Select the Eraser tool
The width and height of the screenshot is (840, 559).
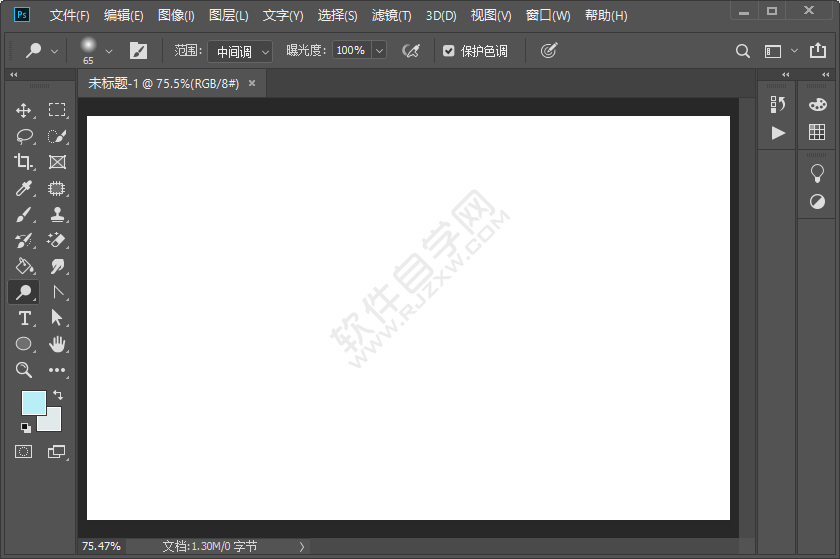coord(56,240)
